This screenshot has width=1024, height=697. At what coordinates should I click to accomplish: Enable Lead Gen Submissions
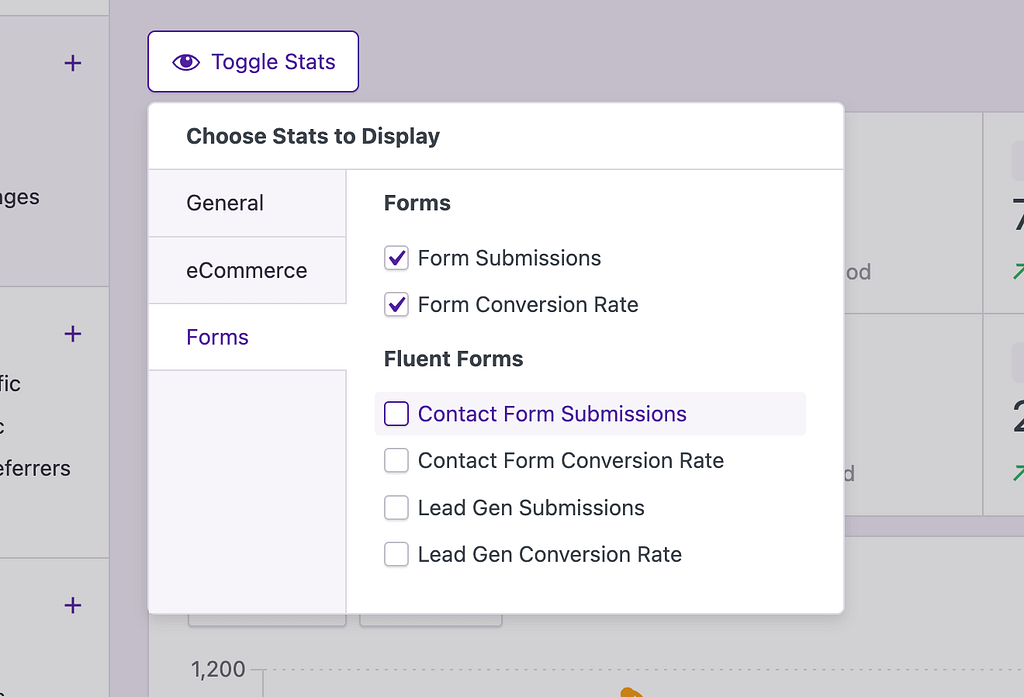[396, 507]
